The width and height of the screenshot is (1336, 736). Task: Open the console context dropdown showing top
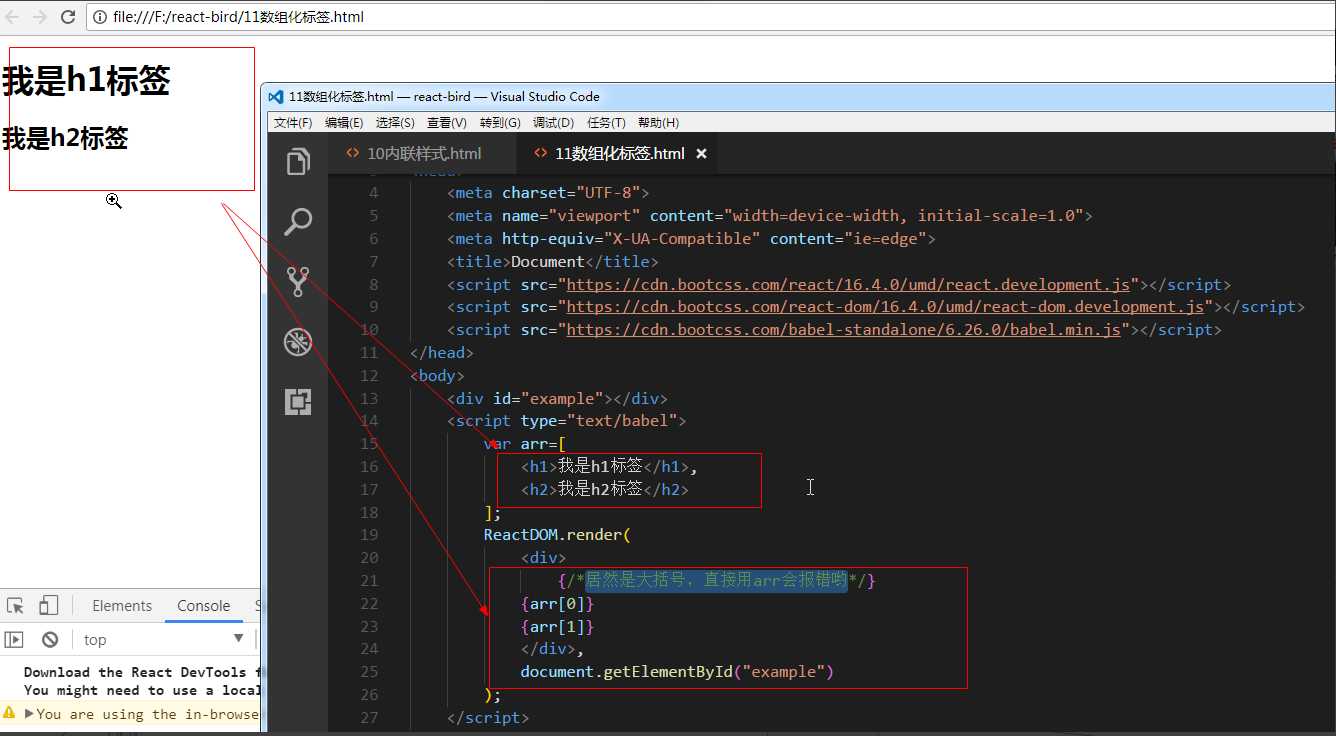(164, 640)
